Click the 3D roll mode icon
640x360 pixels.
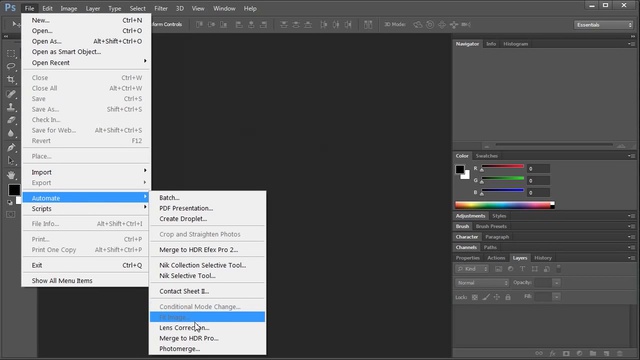(430, 24)
